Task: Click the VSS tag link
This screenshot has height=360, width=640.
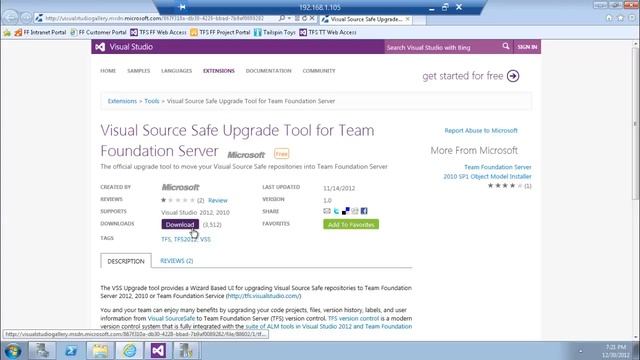Action: click(x=205, y=239)
